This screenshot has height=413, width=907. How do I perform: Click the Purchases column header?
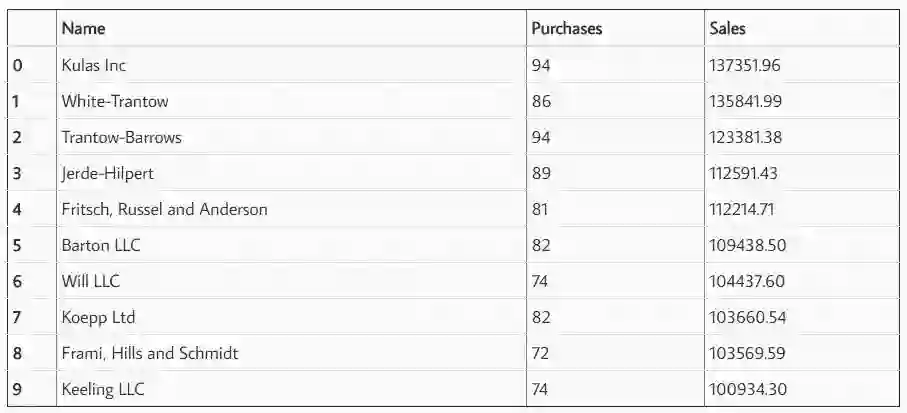point(566,29)
